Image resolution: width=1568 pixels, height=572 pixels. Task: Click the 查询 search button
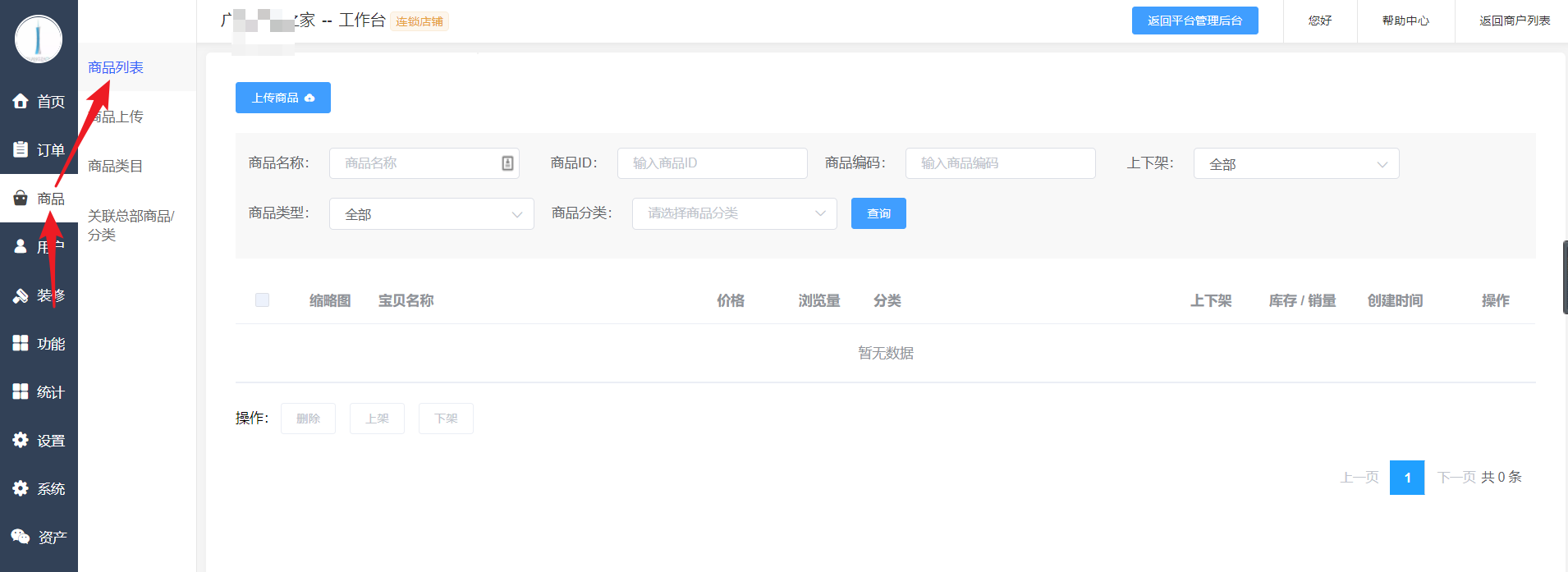click(878, 213)
